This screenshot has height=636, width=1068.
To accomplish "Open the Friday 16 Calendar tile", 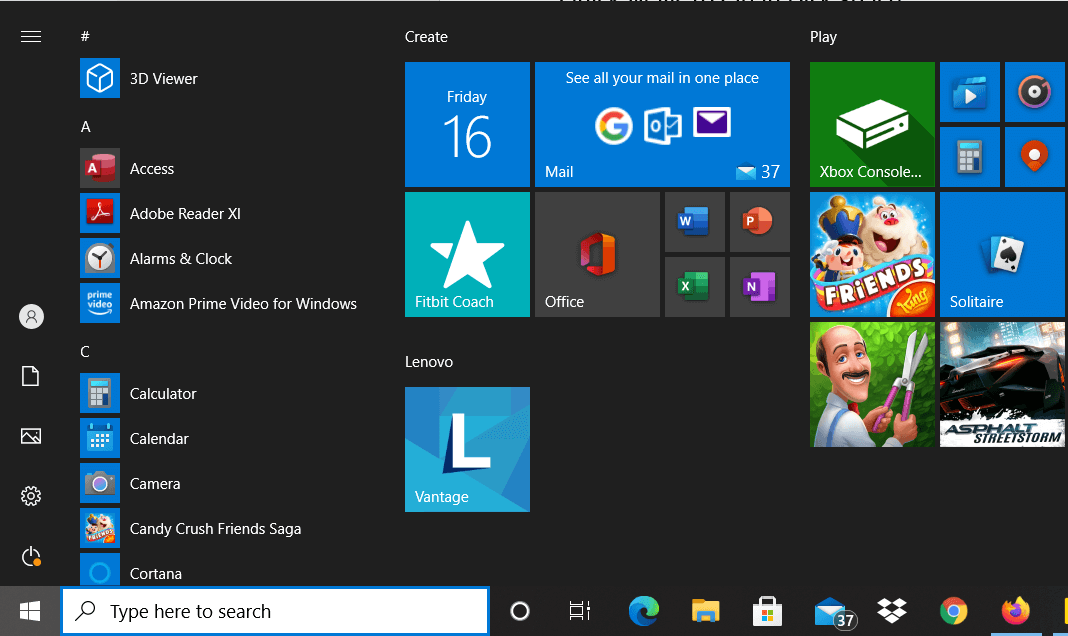I will point(467,125).
